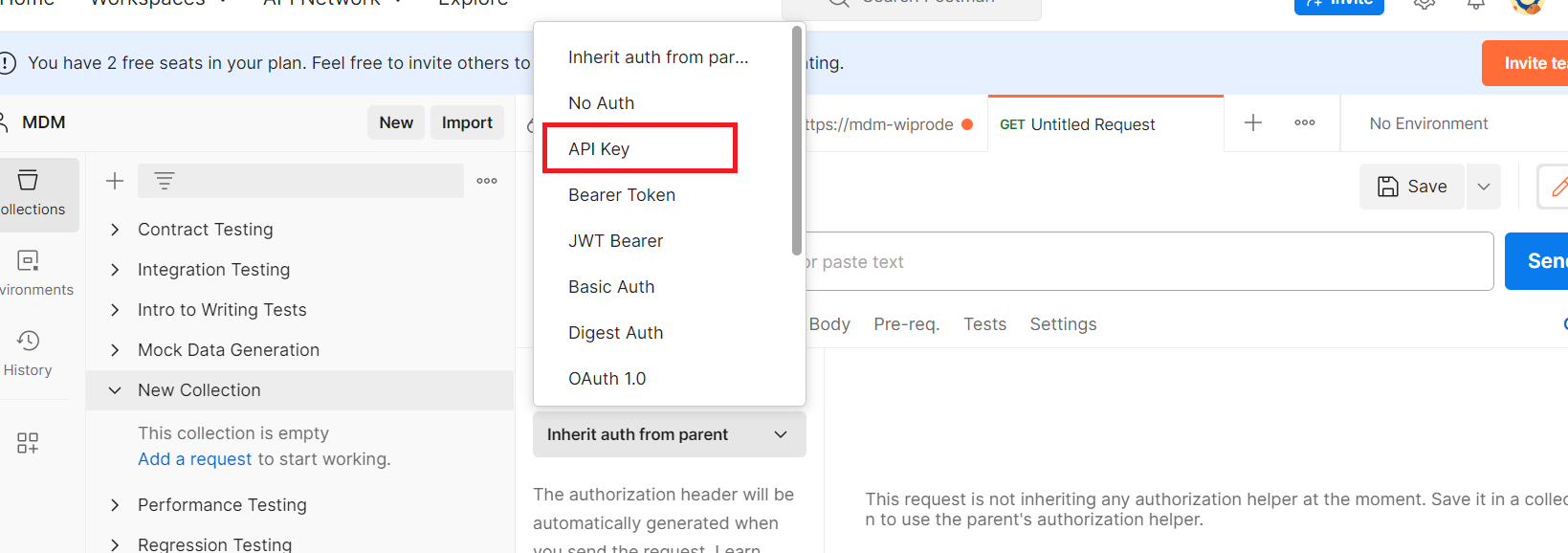The height and width of the screenshot is (553, 1568).
Task: Click the request URL input field
Action: (x=1148, y=261)
